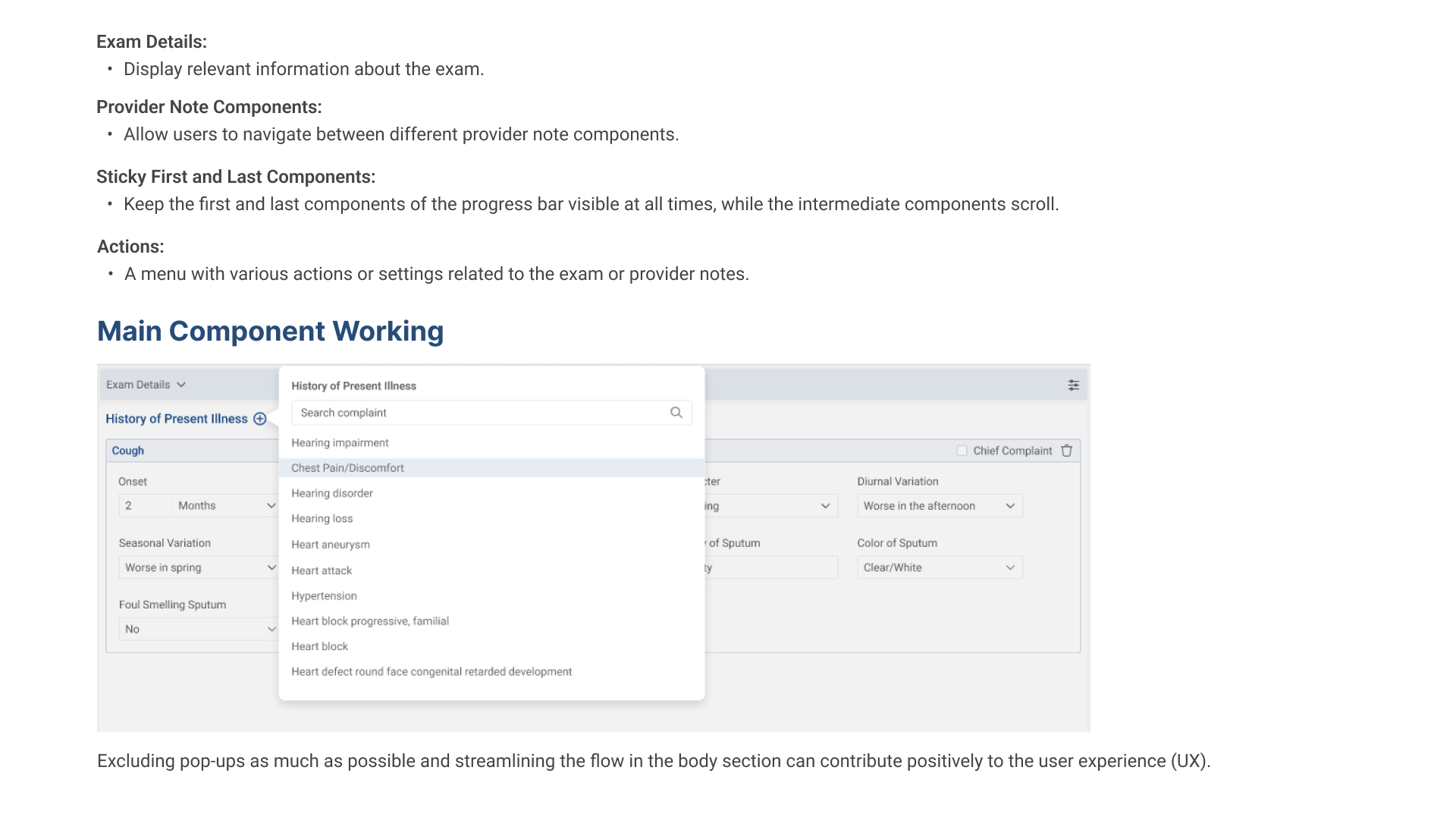Click the Provider Note Components heading
Viewport: 1456px width, 830px height.
(209, 107)
